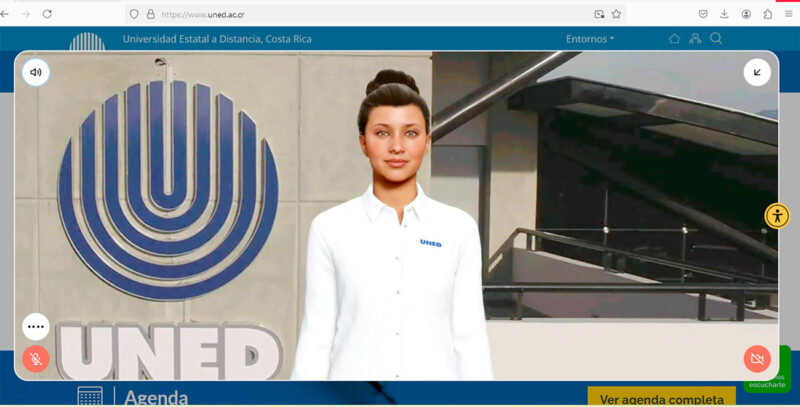Reload the page with refresh icon
This screenshot has height=407, width=800.
pos(47,14)
